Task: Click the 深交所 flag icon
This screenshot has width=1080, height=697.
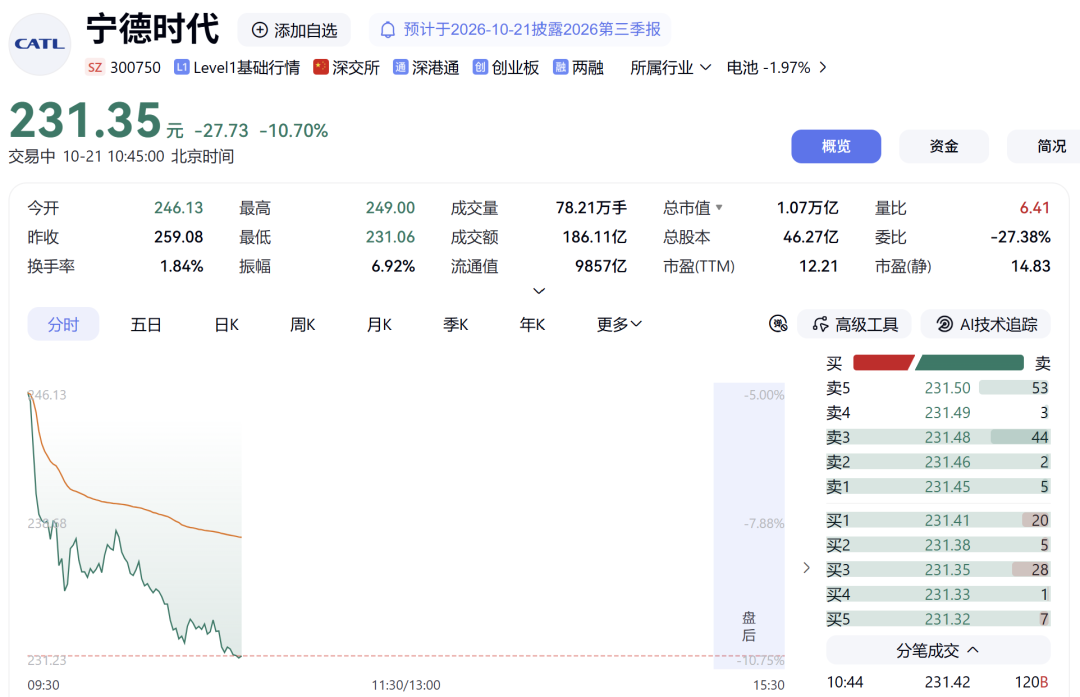Action: [320, 67]
